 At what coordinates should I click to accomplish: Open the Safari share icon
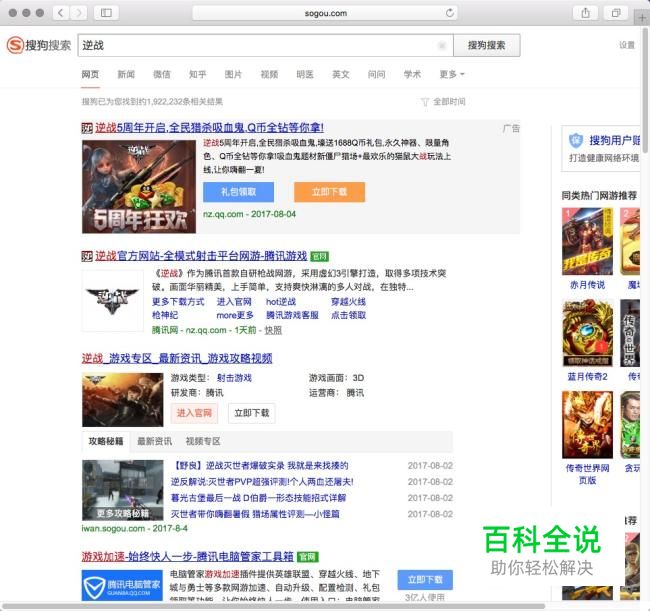(x=585, y=13)
